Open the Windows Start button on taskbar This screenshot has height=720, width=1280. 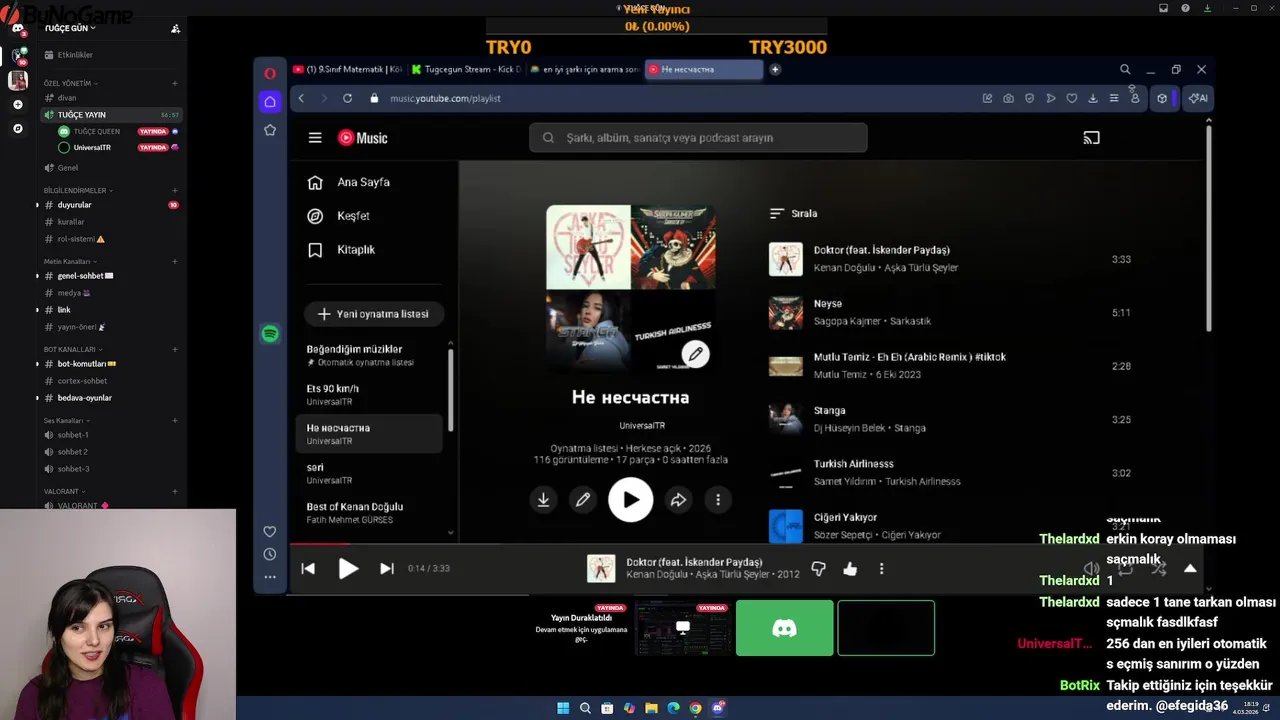coord(563,708)
